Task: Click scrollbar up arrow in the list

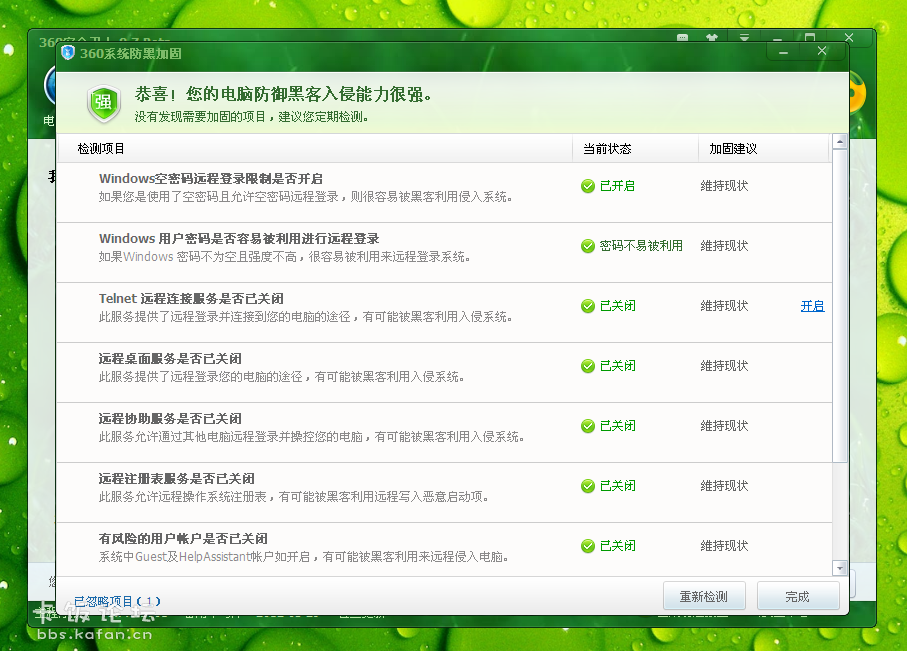Action: (x=840, y=141)
